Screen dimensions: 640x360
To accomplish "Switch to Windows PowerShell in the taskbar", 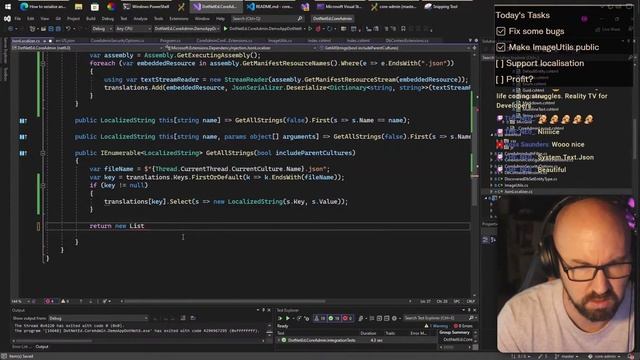I will tap(146, 7).
